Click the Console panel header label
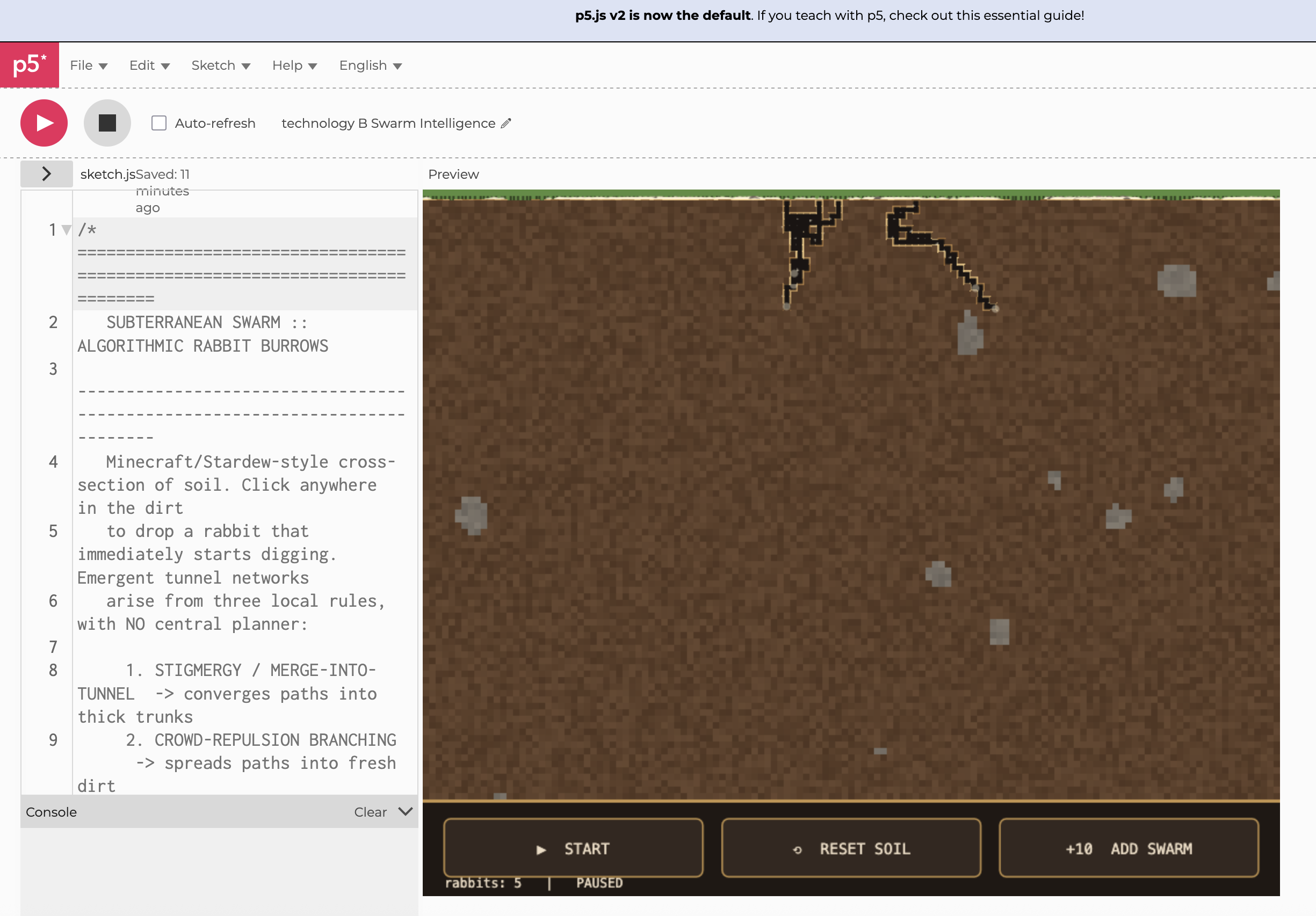The height and width of the screenshot is (916, 1316). tap(51, 812)
